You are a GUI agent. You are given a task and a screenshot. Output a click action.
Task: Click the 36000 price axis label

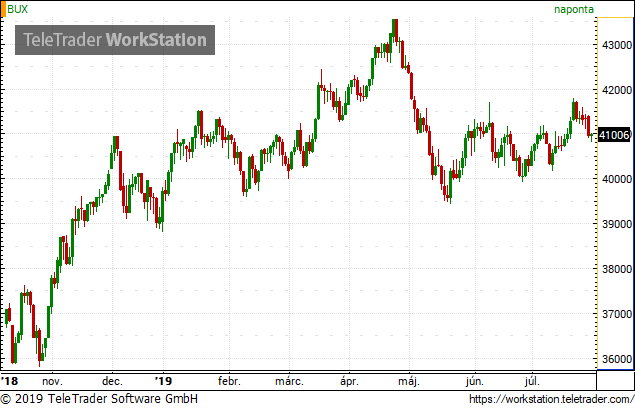(617, 359)
